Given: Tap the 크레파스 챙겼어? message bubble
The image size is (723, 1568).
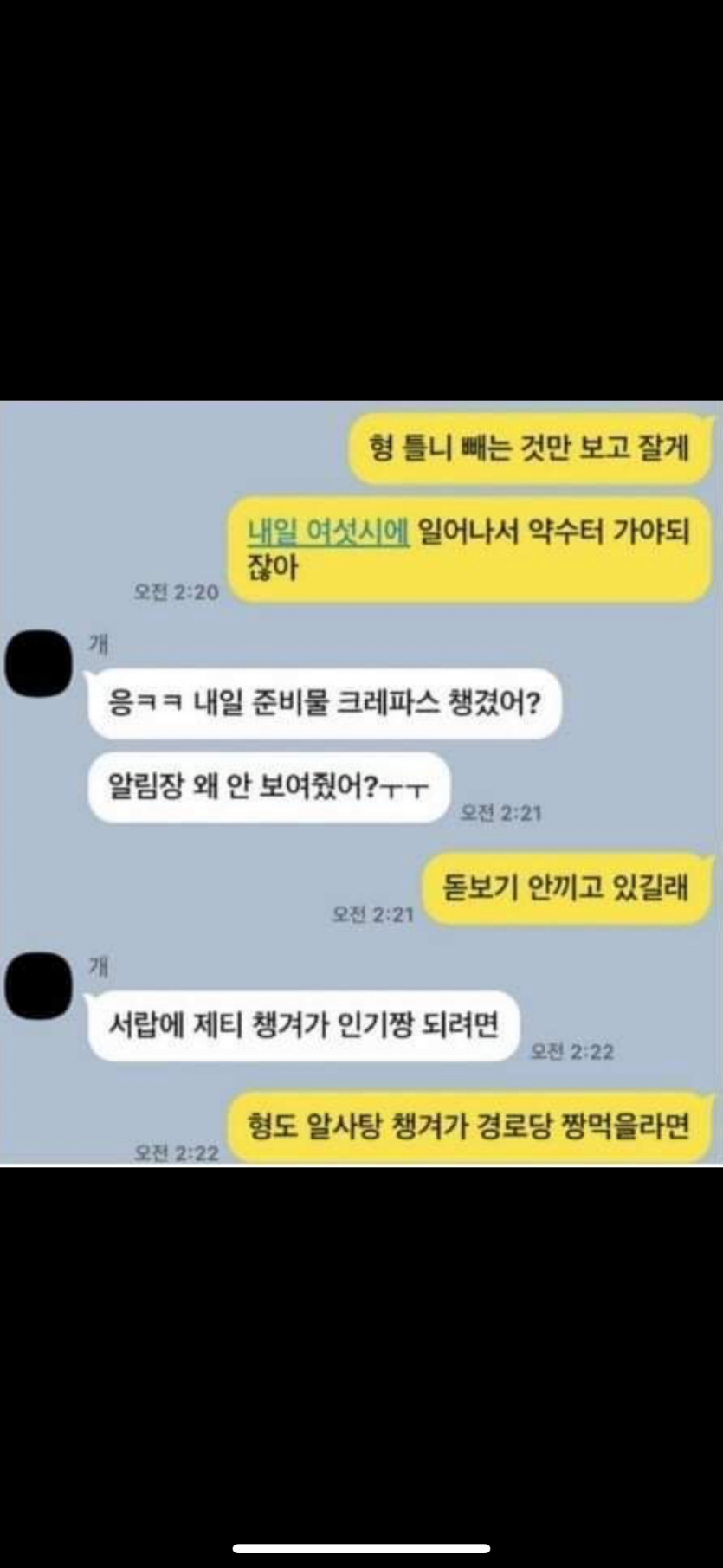Looking at the screenshot, I should [x=325, y=702].
